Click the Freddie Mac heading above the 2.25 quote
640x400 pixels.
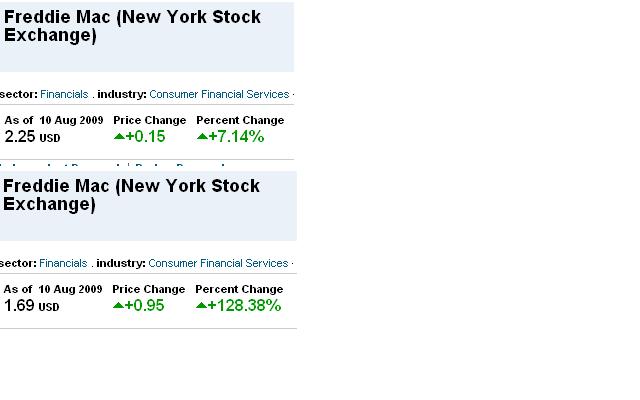click(x=132, y=26)
